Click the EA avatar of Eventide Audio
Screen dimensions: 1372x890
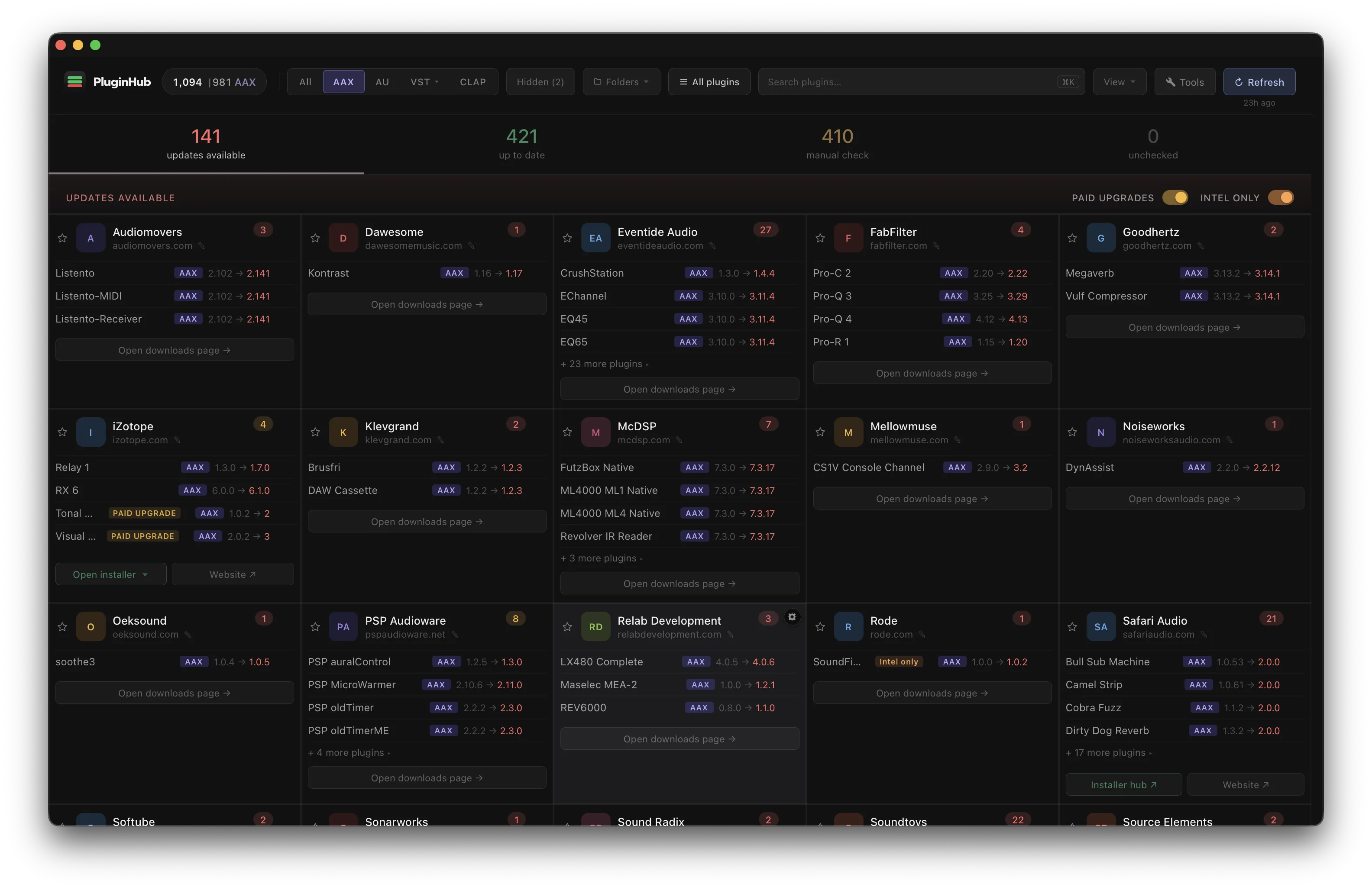(x=595, y=238)
